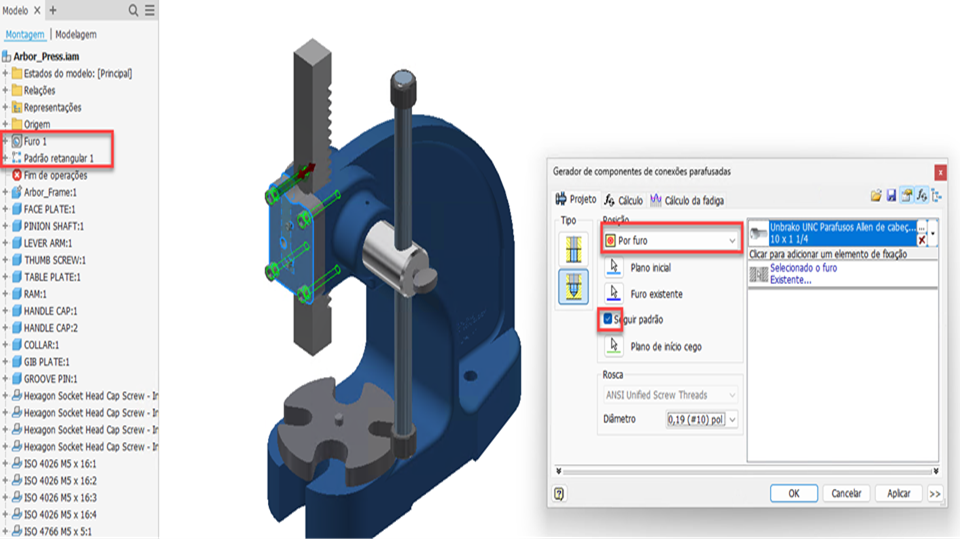
Task: Switch to the Projeto tab
Action: tap(576, 200)
